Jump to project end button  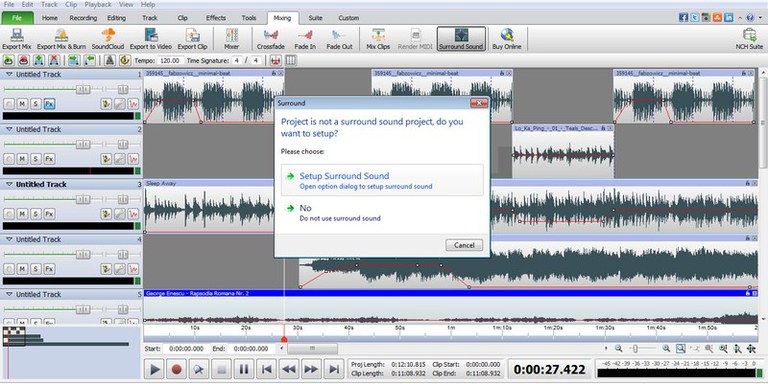tap(333, 369)
